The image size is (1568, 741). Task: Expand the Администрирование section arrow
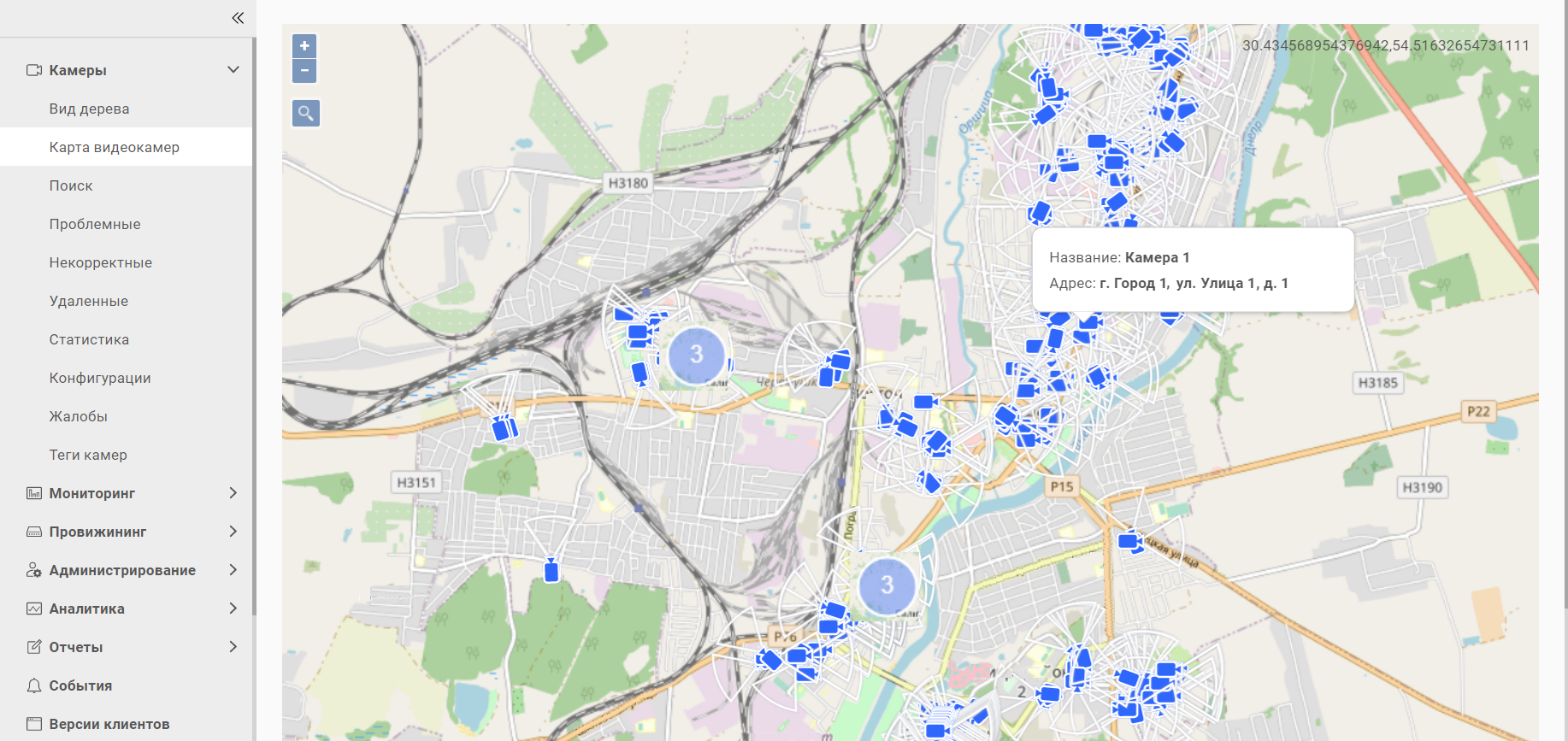[x=233, y=570]
